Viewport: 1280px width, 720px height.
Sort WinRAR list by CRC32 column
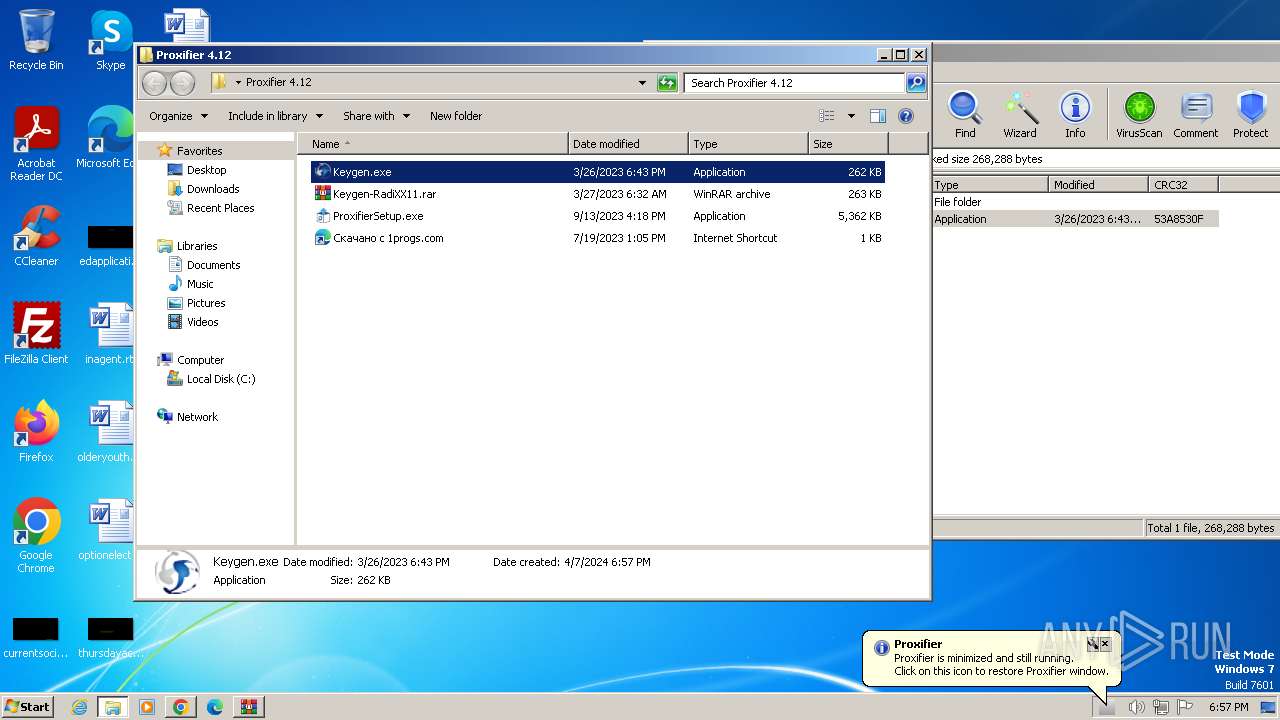point(1183,185)
